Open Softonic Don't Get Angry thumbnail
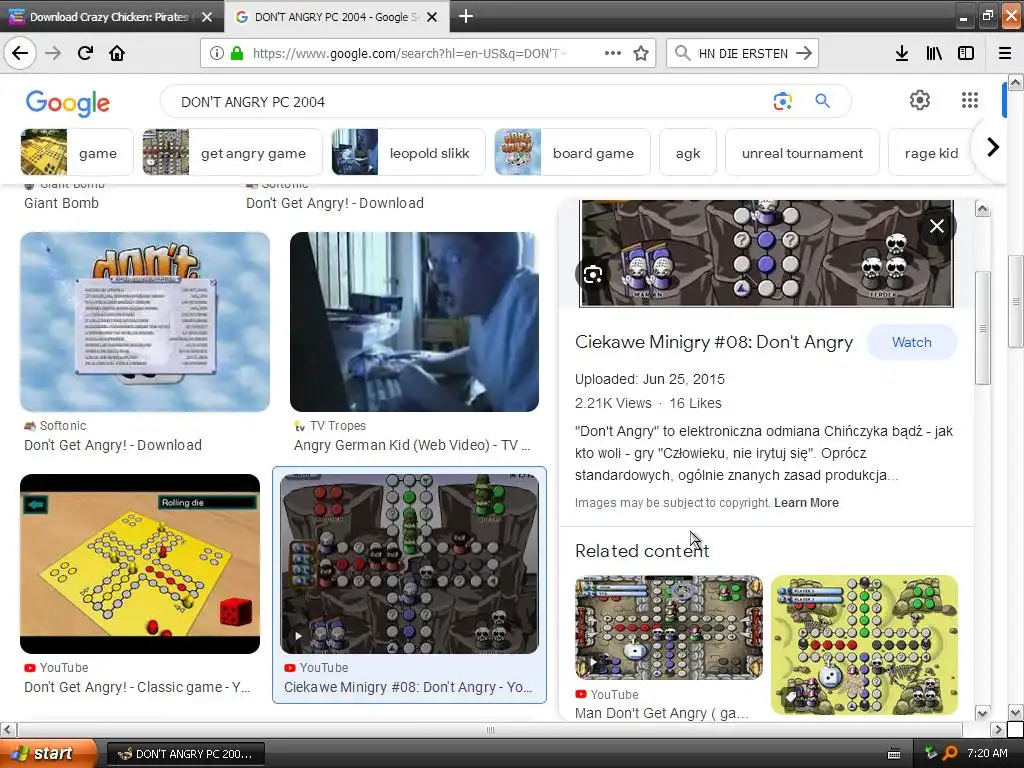The height and width of the screenshot is (768, 1024). pyautogui.click(x=145, y=322)
